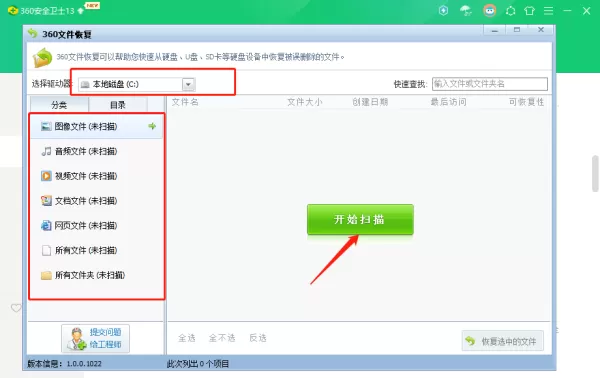
Task: Click the heart icon at left edge
Action: click(16, 308)
